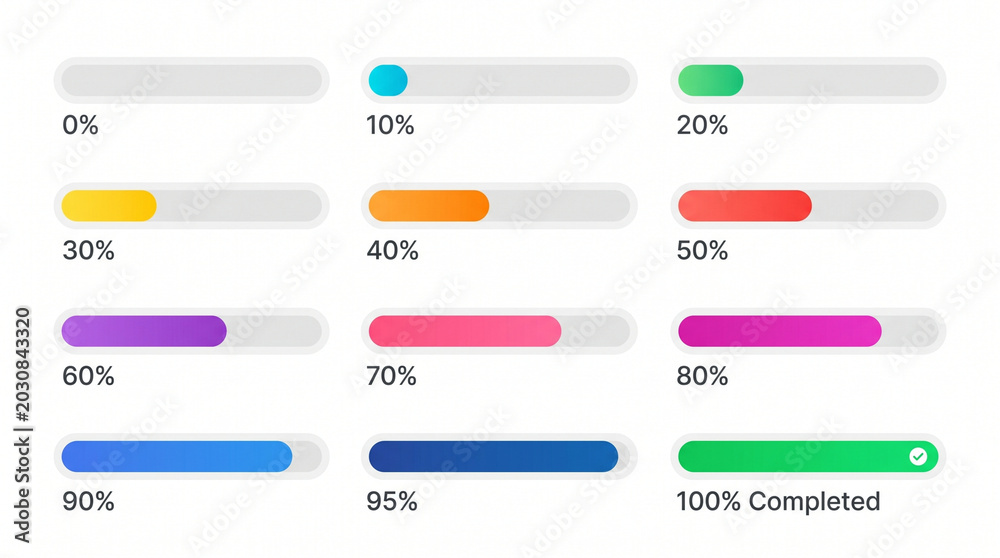This screenshot has height=558, width=1000.
Task: Click the cyan fill of the 10% bar
Action: point(388,80)
